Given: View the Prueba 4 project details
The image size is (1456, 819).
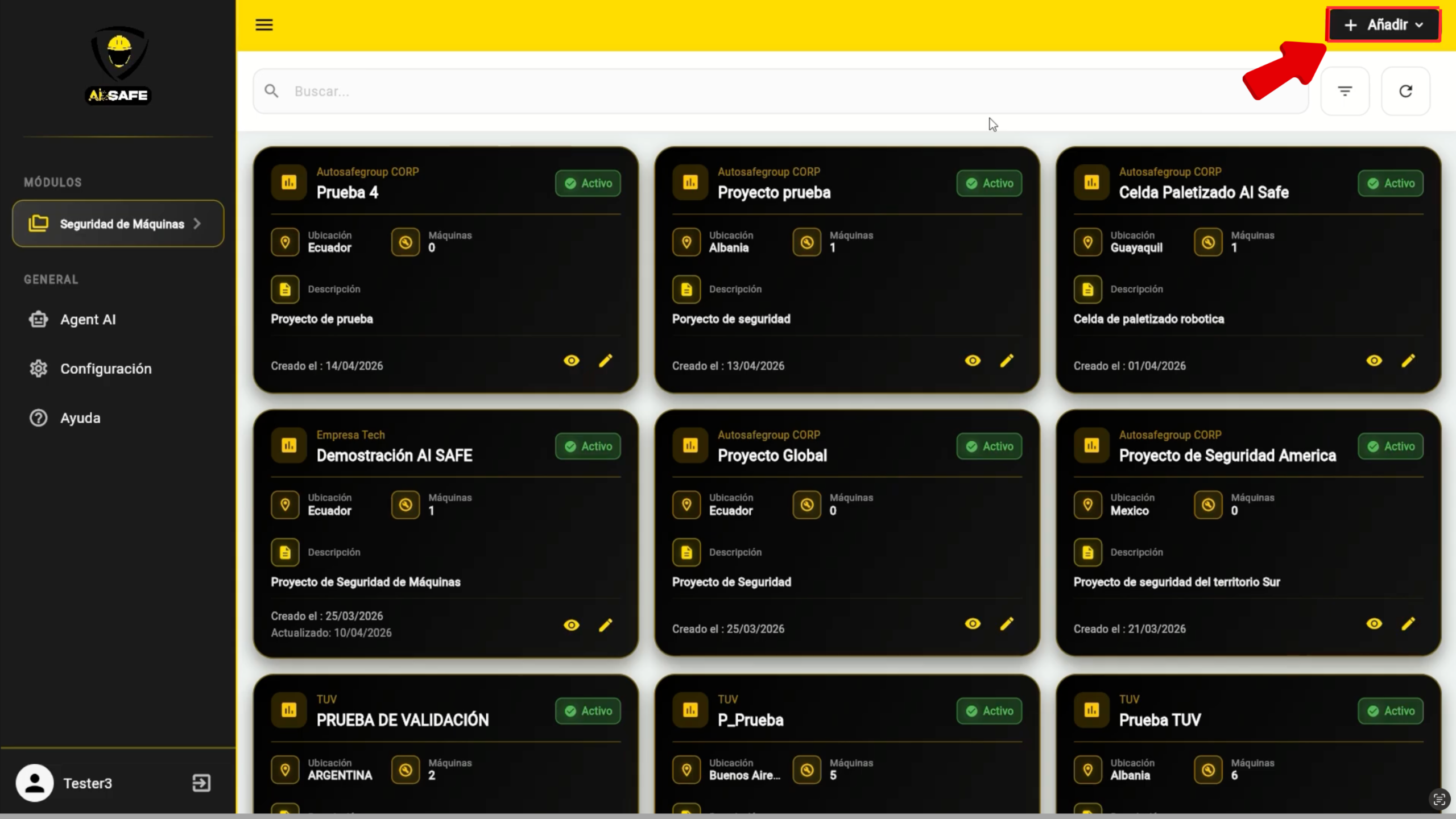Looking at the screenshot, I should coord(572,361).
